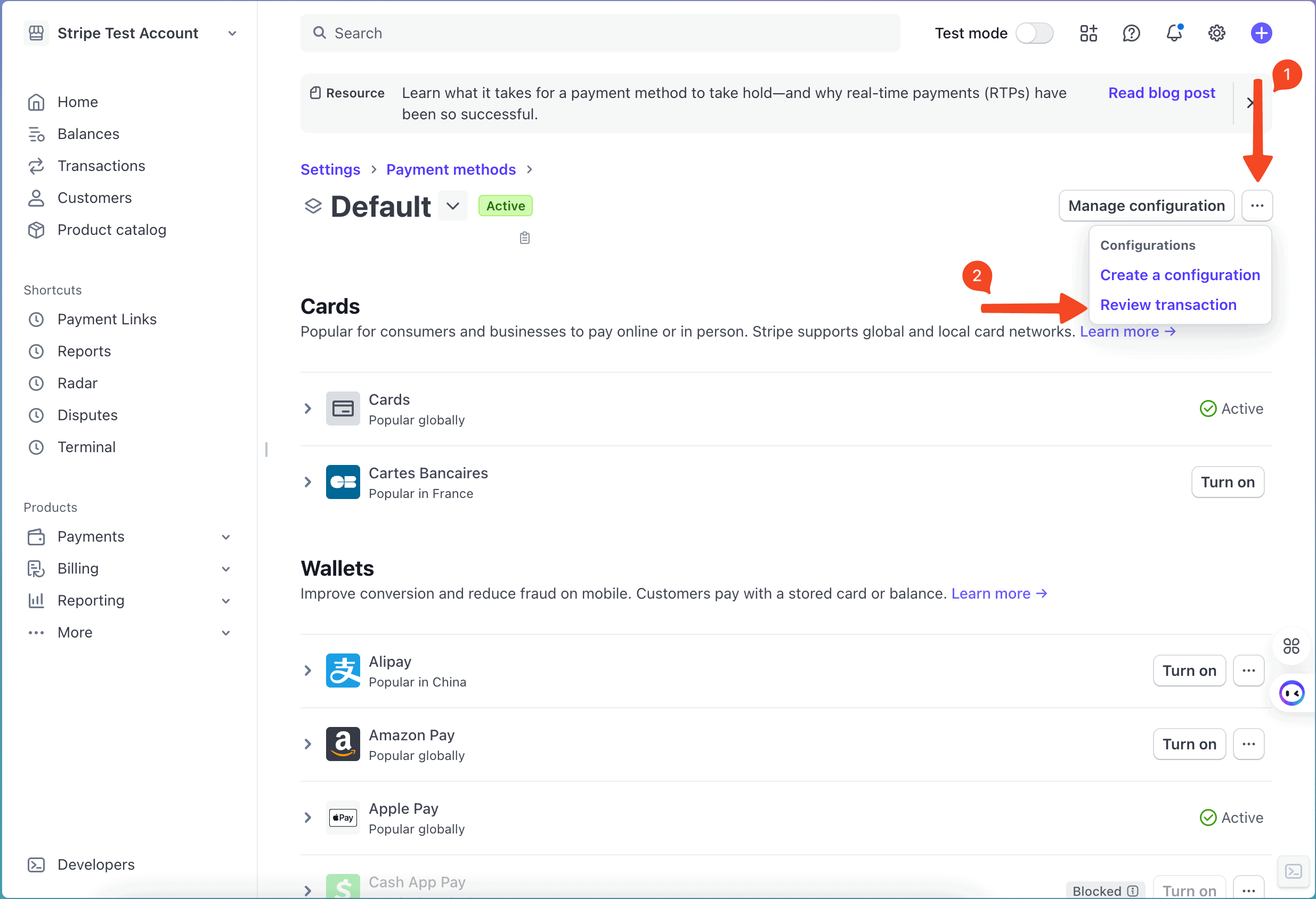Open Alipay's more options ellipsis button
The image size is (1316, 899).
[1248, 671]
